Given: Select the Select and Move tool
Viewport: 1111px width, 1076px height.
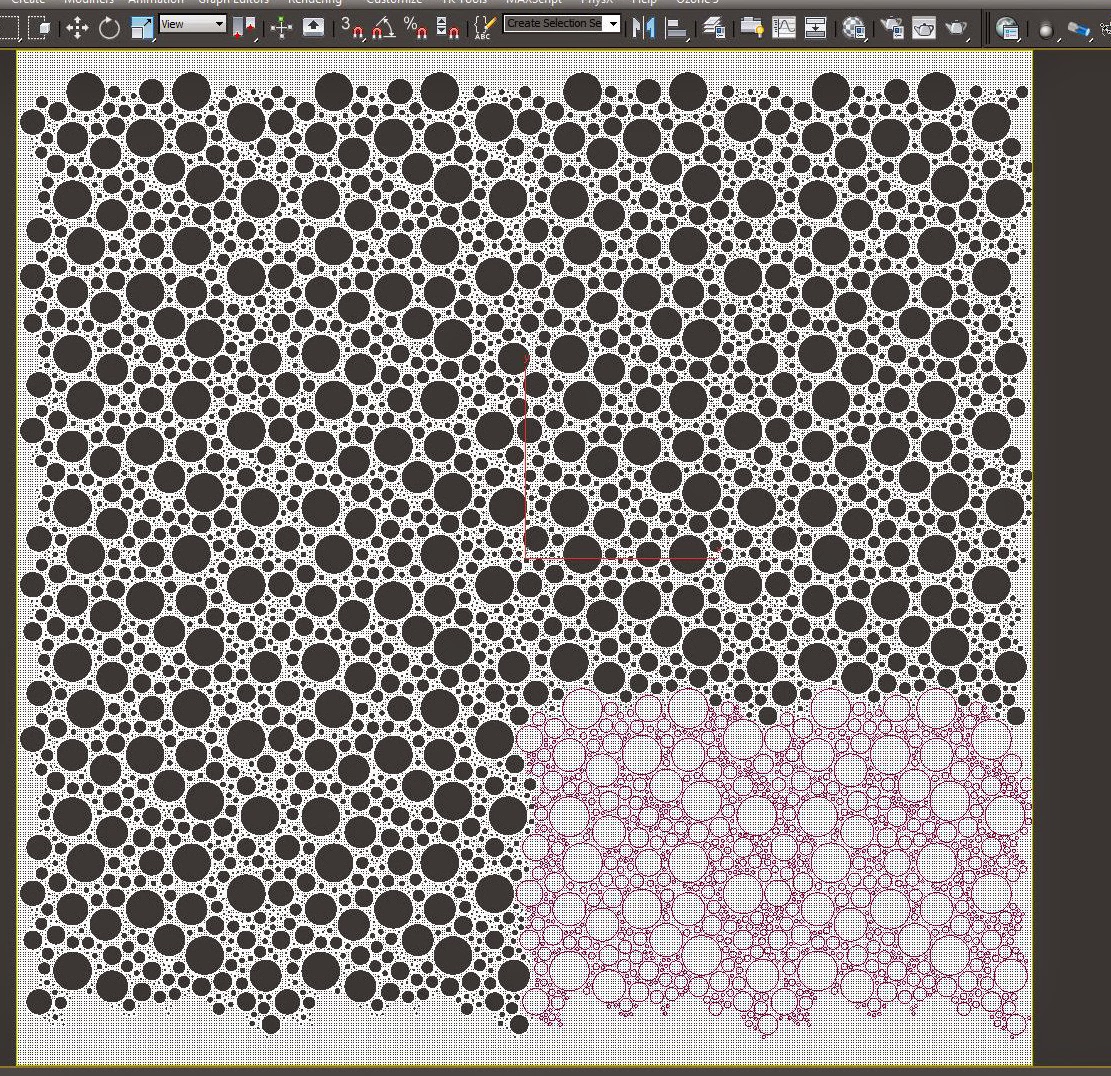Looking at the screenshot, I should pos(77,29).
